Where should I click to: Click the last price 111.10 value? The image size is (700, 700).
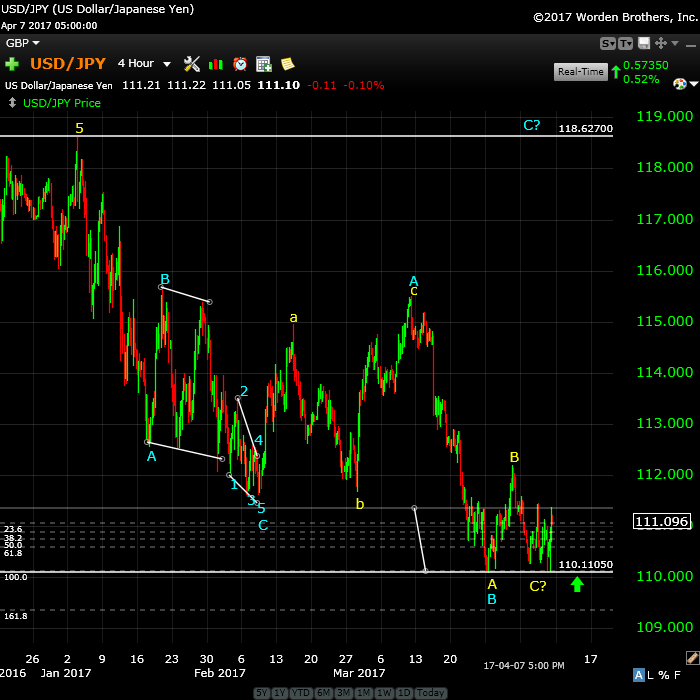pyautogui.click(x=279, y=85)
